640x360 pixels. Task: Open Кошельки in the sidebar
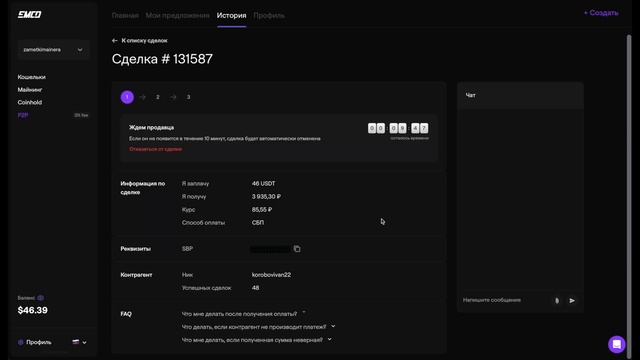click(31, 77)
